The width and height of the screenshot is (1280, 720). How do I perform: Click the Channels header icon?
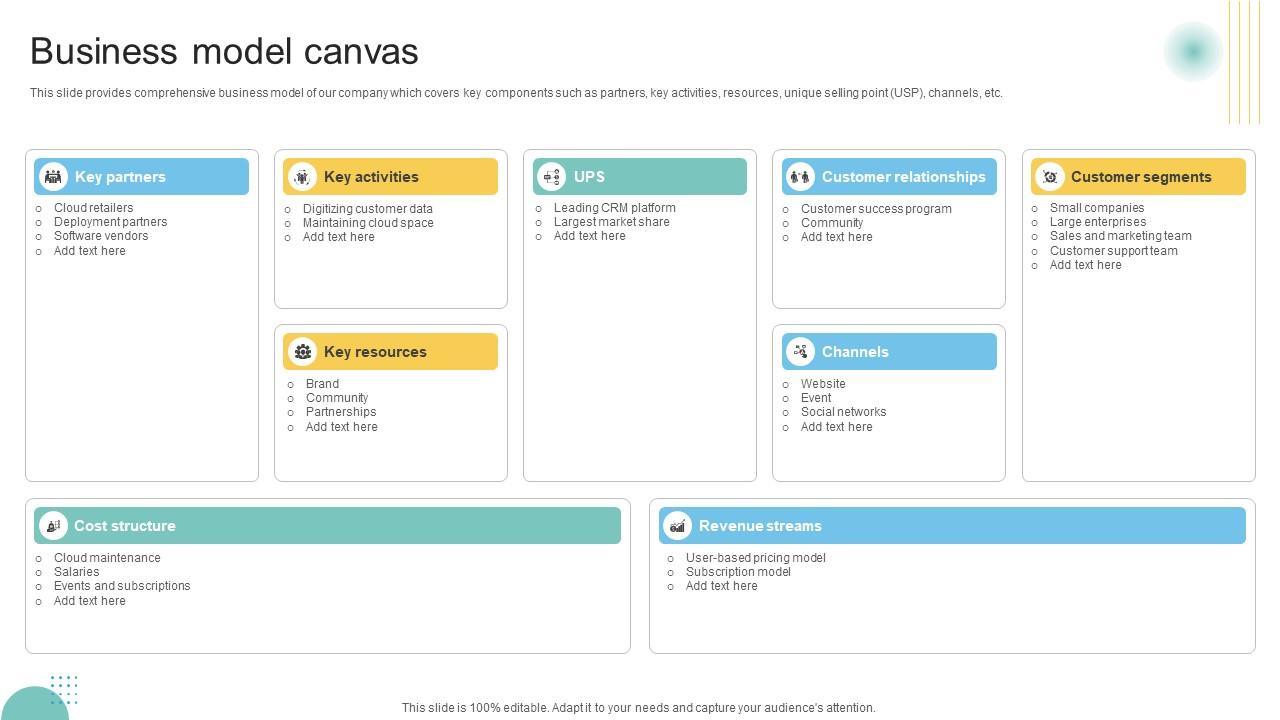click(800, 352)
